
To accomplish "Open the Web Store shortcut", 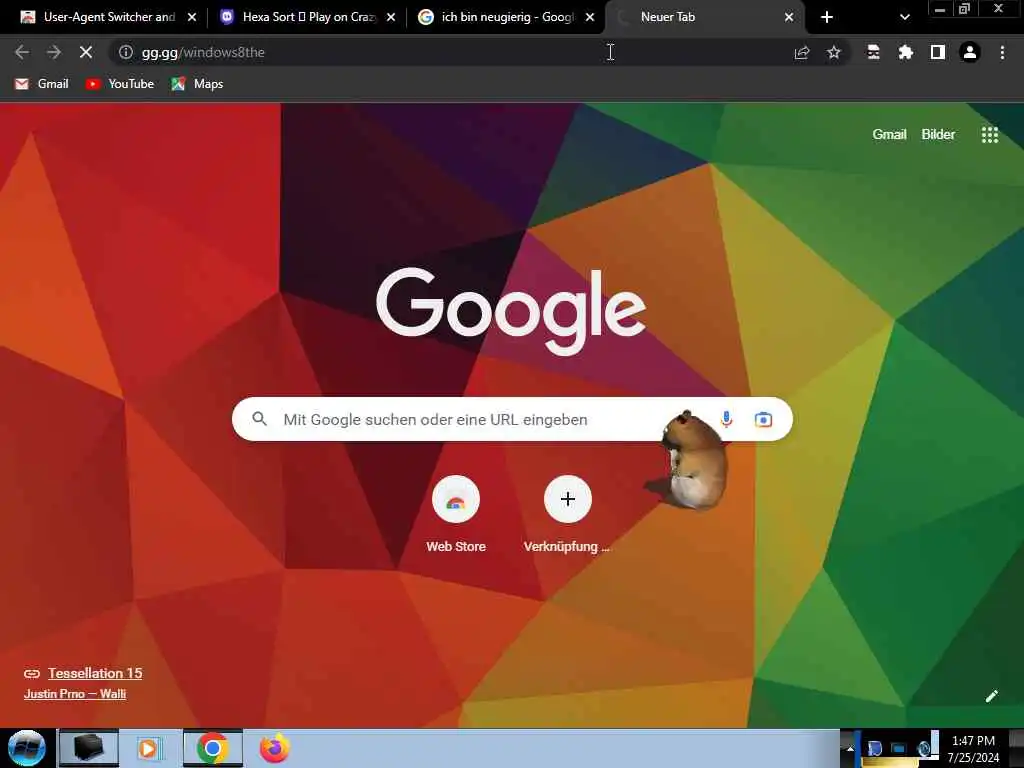I will coord(456,515).
